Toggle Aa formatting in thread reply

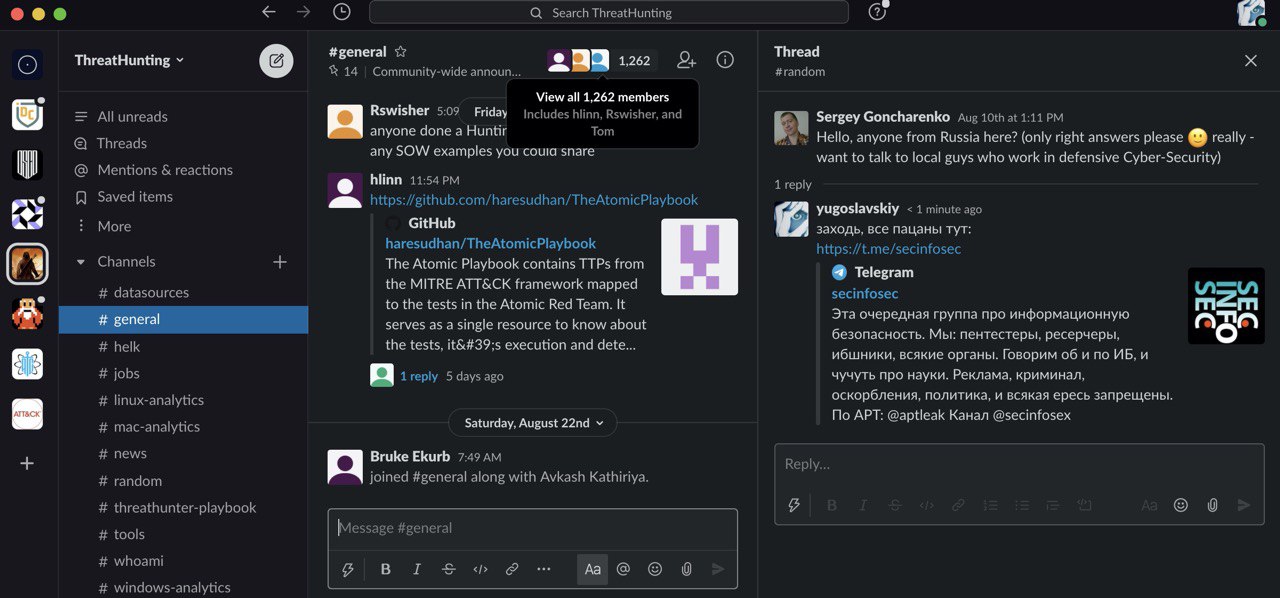point(1150,505)
